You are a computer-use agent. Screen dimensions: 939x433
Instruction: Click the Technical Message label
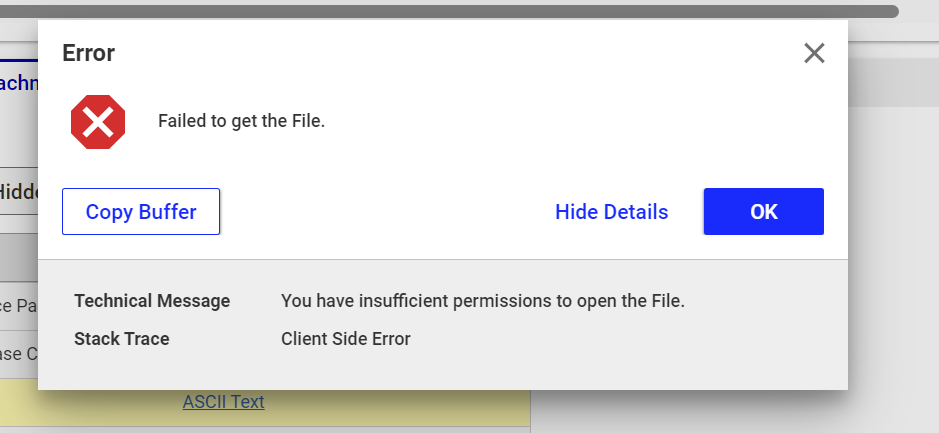click(x=152, y=301)
